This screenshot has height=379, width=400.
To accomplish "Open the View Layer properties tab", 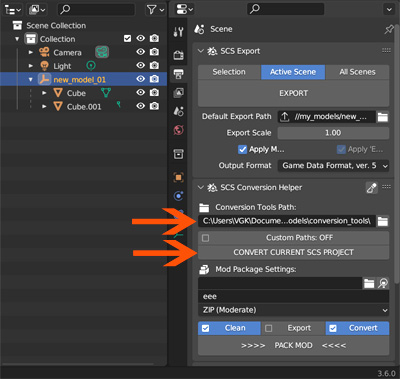I will (x=178, y=93).
